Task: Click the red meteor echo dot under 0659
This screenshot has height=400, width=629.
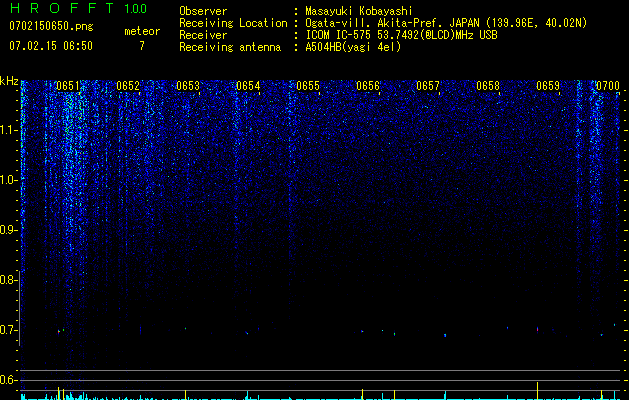Action: click(x=537, y=329)
